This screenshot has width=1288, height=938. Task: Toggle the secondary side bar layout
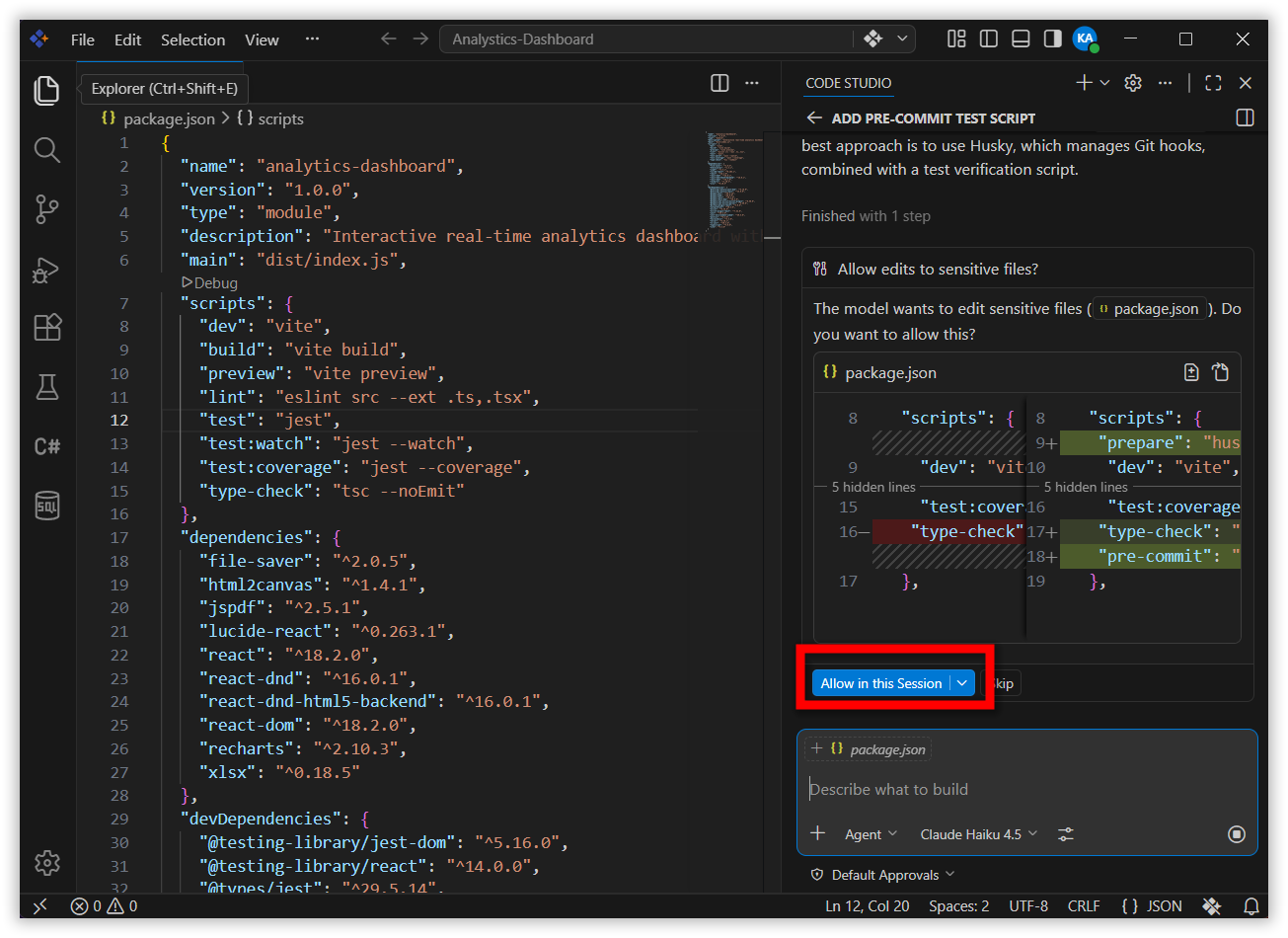click(1053, 39)
